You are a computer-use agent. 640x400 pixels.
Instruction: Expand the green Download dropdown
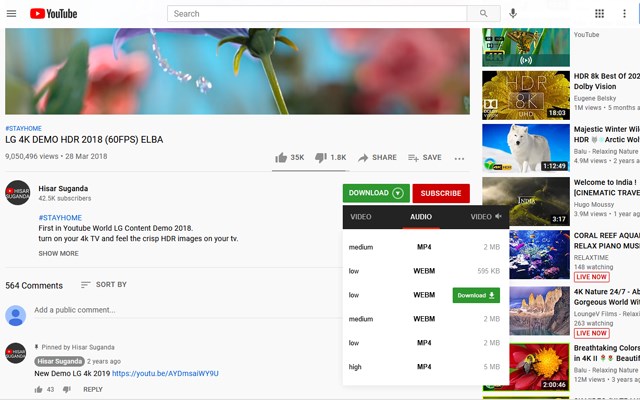coord(376,193)
